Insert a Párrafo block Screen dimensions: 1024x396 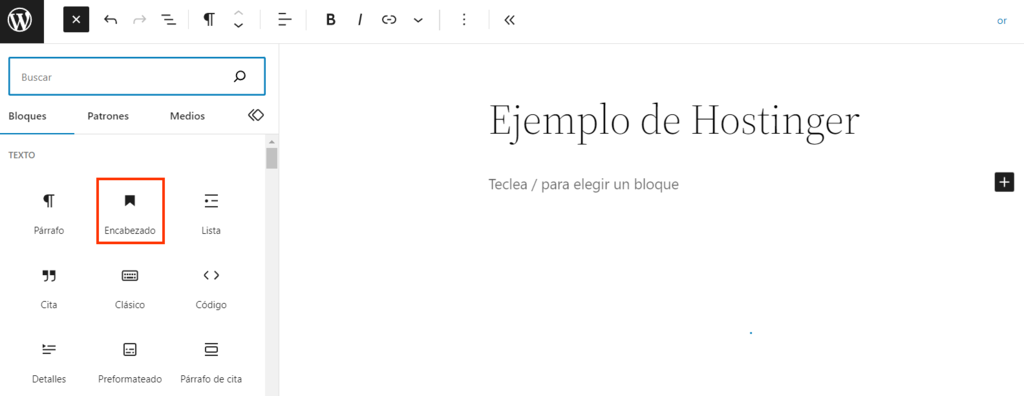[x=49, y=212]
